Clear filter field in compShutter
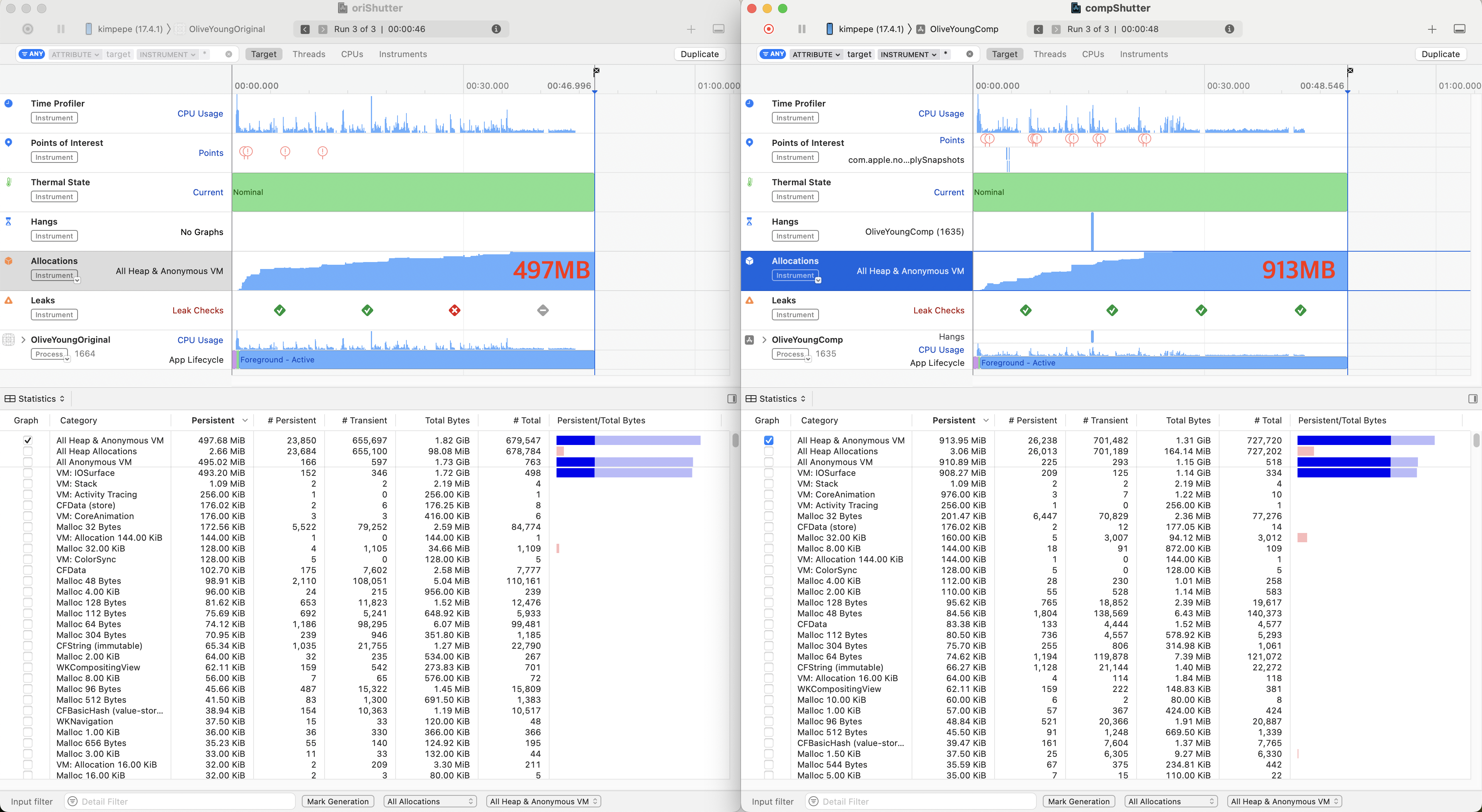 [x=969, y=54]
